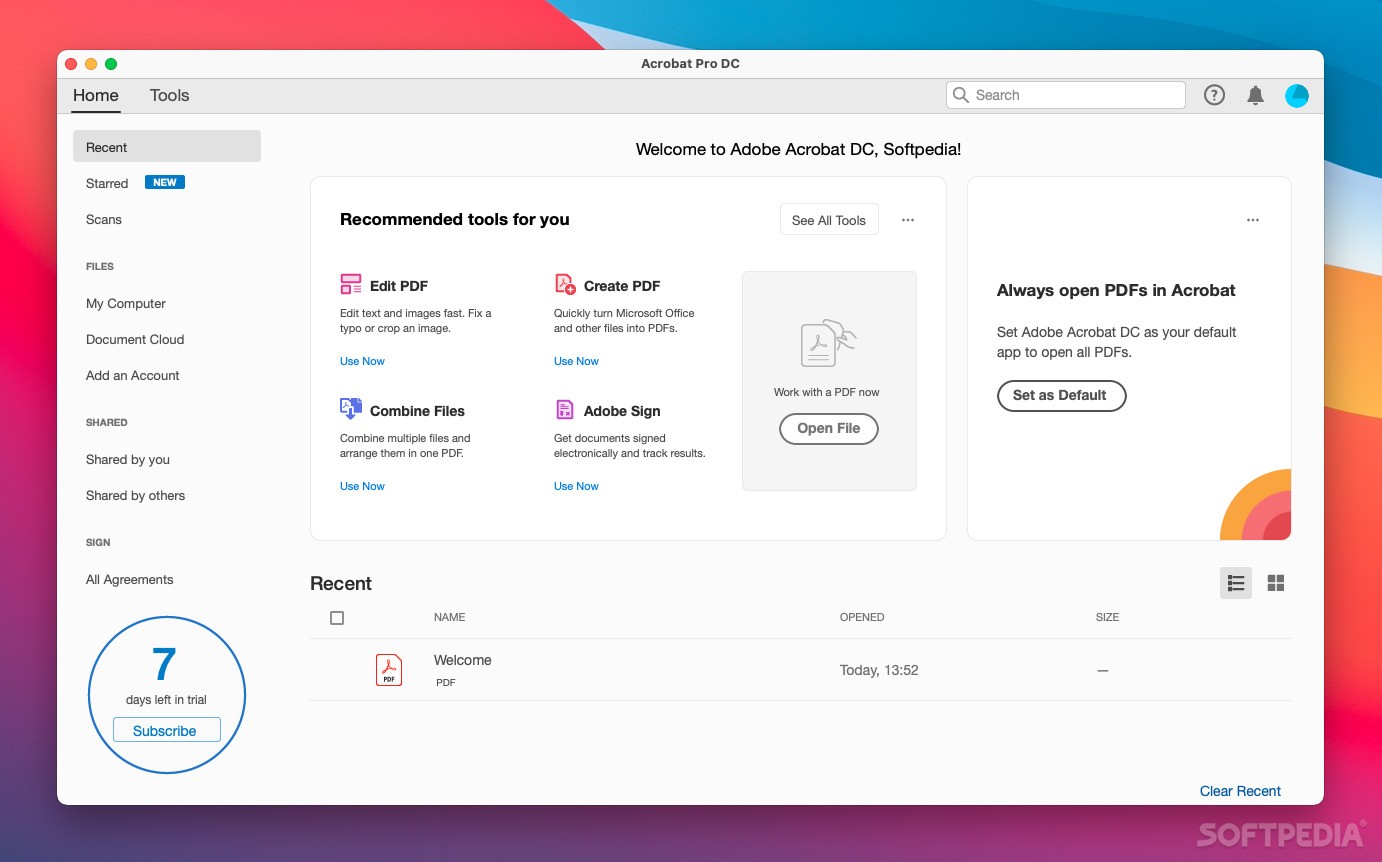Sort by the NAME column header
The height and width of the screenshot is (862, 1382).
[450, 617]
